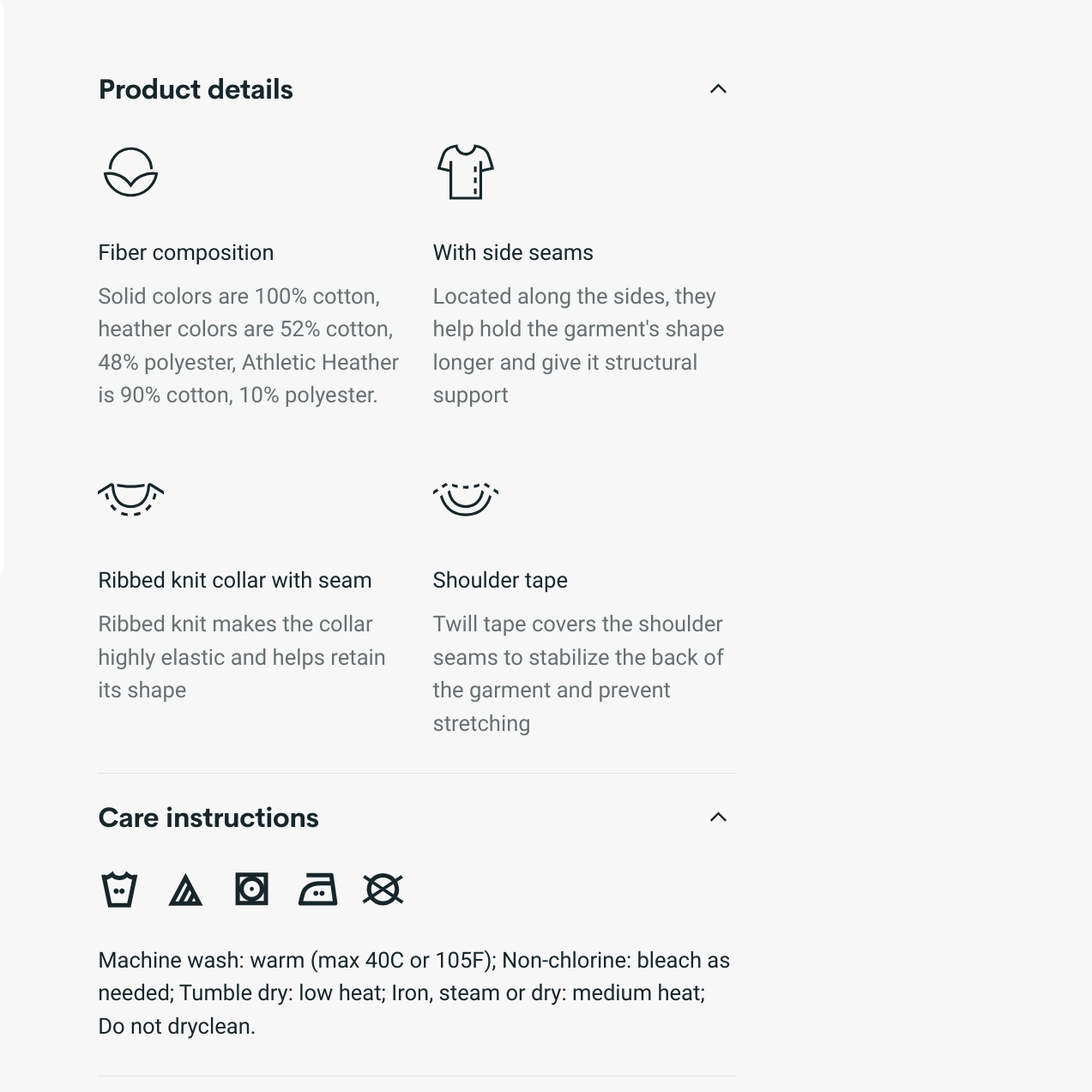Click the With side seams title
This screenshot has width=1092, height=1092.
pos(513,252)
